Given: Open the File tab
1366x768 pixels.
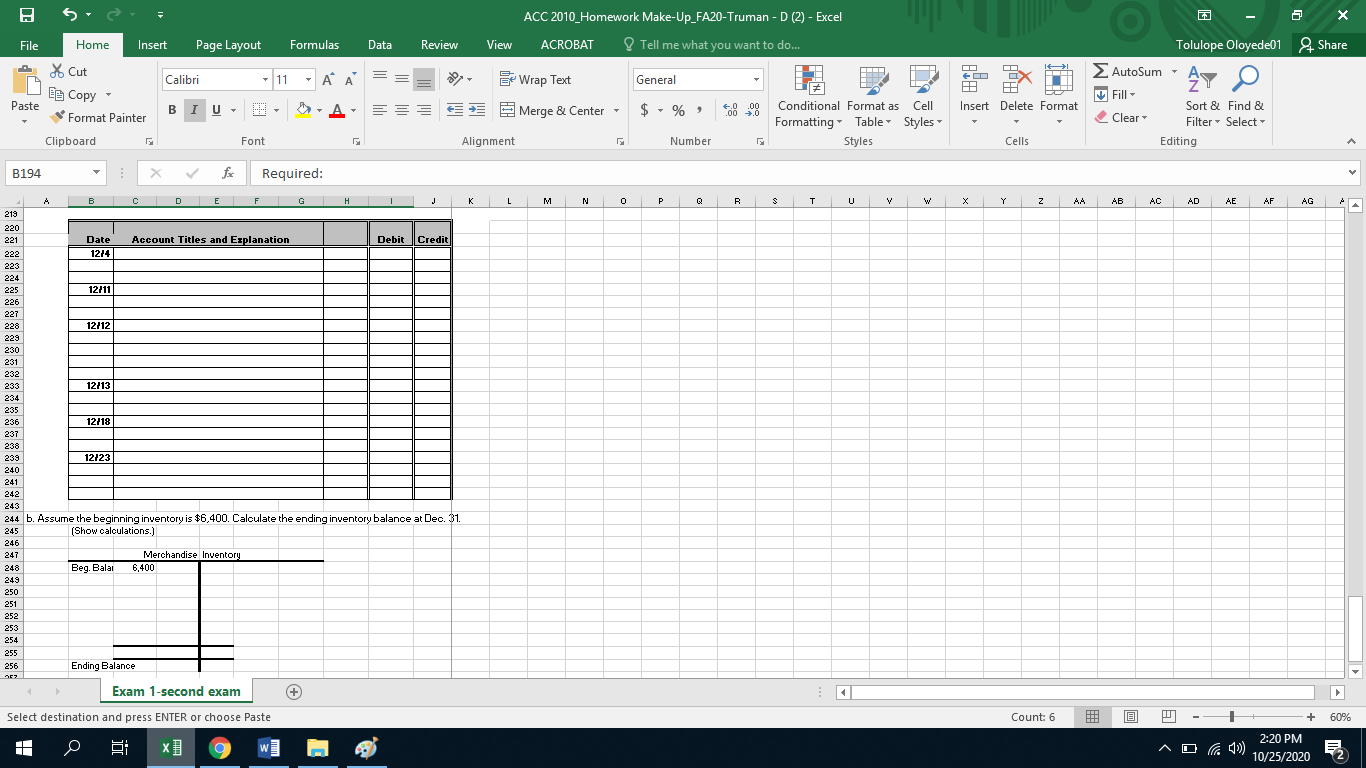Looking at the screenshot, I should tap(29, 44).
